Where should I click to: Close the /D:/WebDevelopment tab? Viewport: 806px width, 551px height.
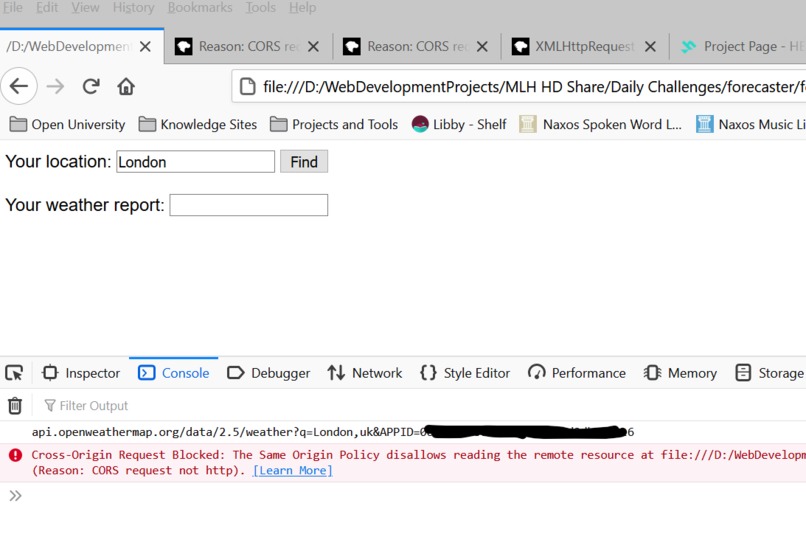point(145,47)
